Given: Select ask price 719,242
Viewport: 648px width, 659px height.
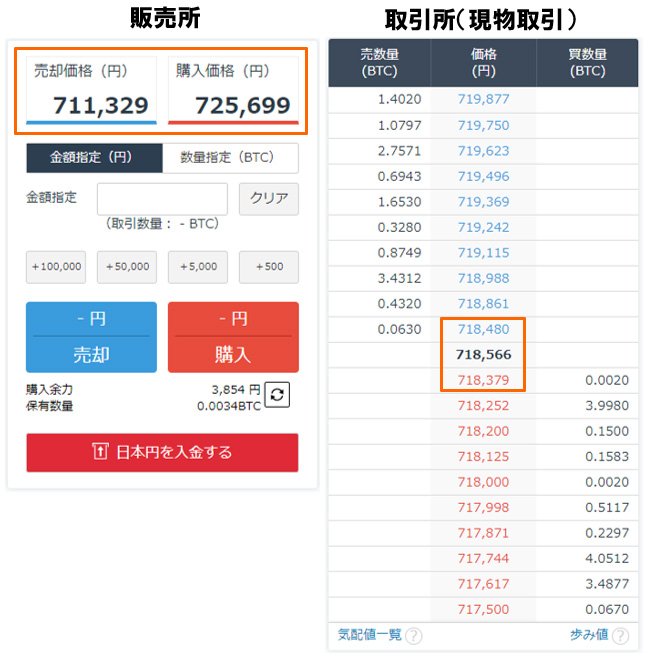Looking at the screenshot, I should pos(483,227).
